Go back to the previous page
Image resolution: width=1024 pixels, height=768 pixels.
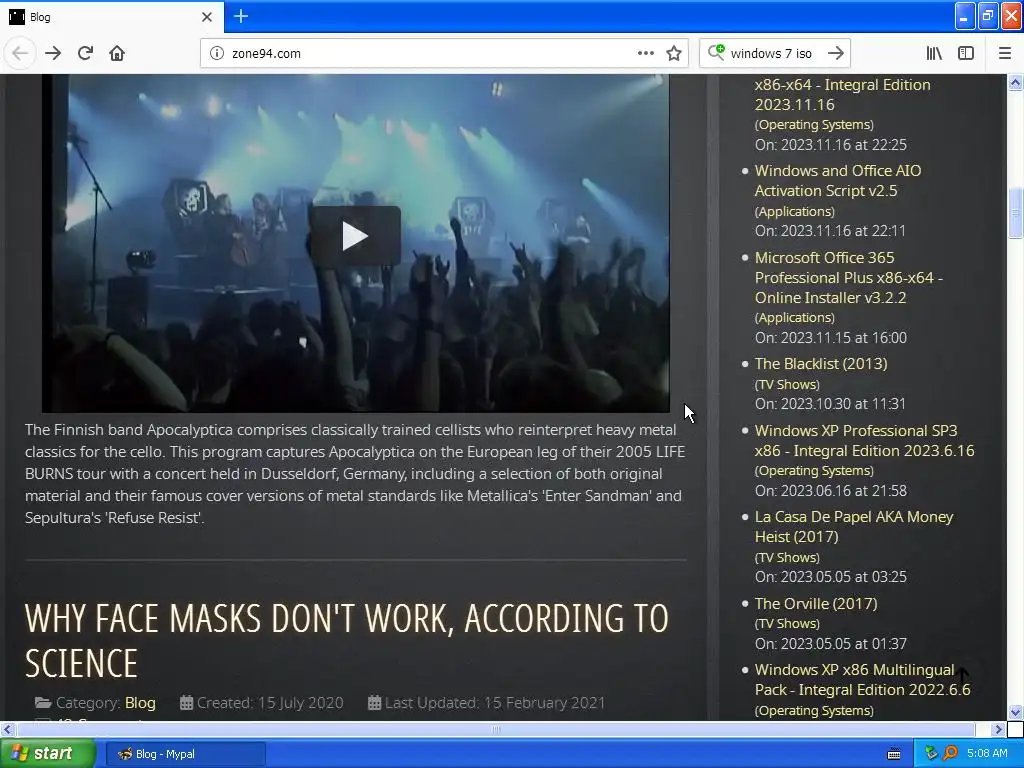coord(20,53)
